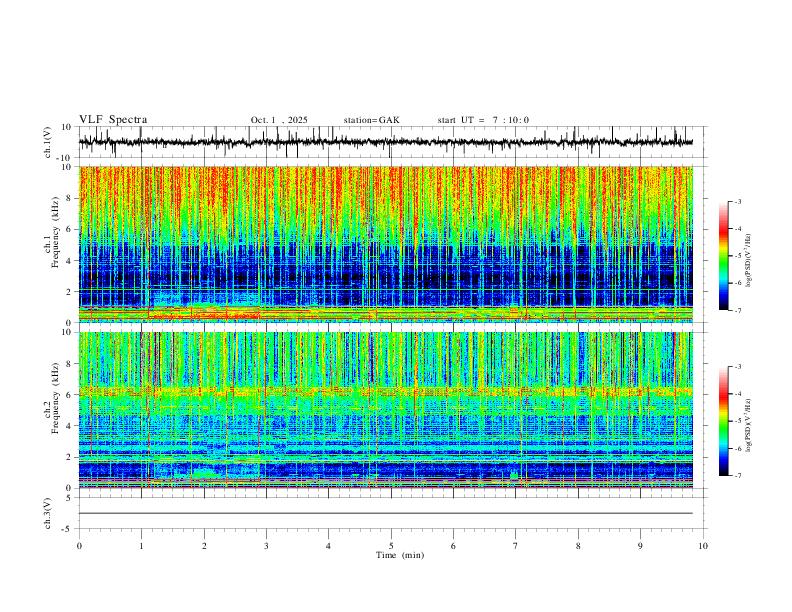Click ch.1 spectrogram frequency tick '8'
The height and width of the screenshot is (612, 792).
(x=70, y=198)
